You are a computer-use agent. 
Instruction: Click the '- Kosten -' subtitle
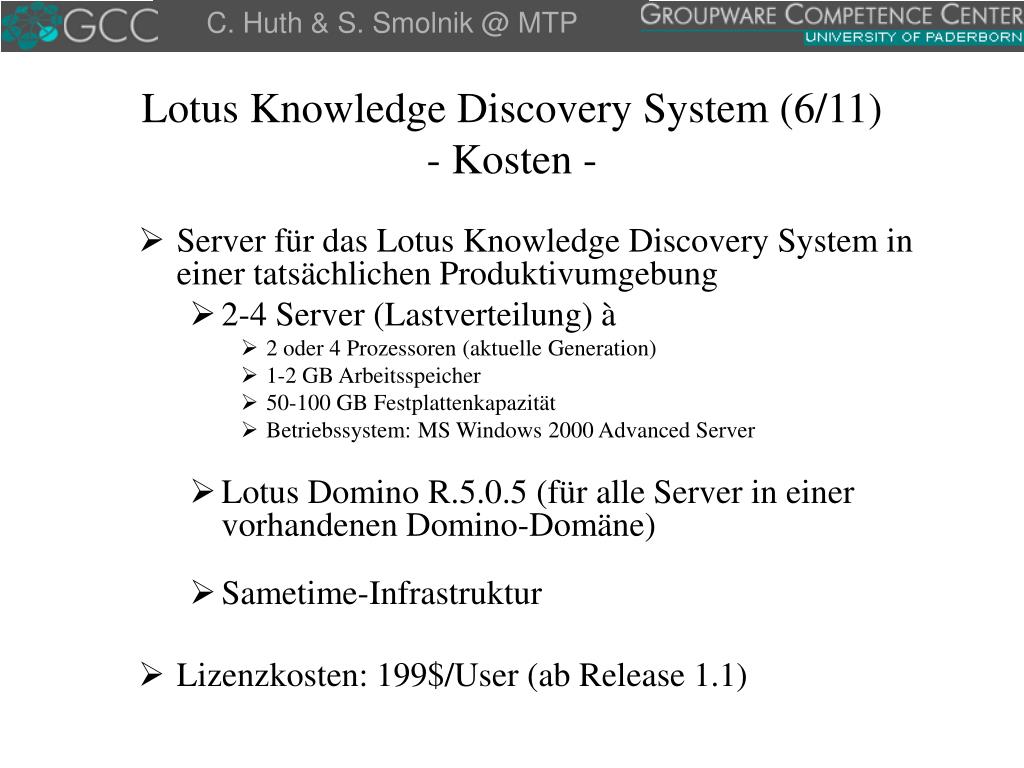[511, 160]
